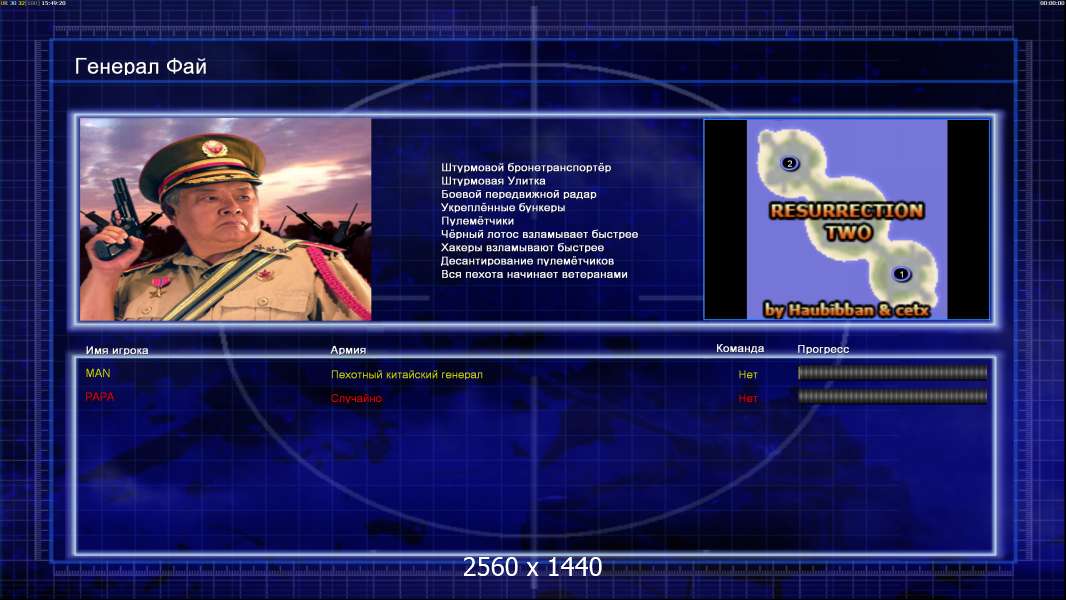Click PAPA's loading progress bar
The width and height of the screenshot is (1066, 600).
point(892,396)
